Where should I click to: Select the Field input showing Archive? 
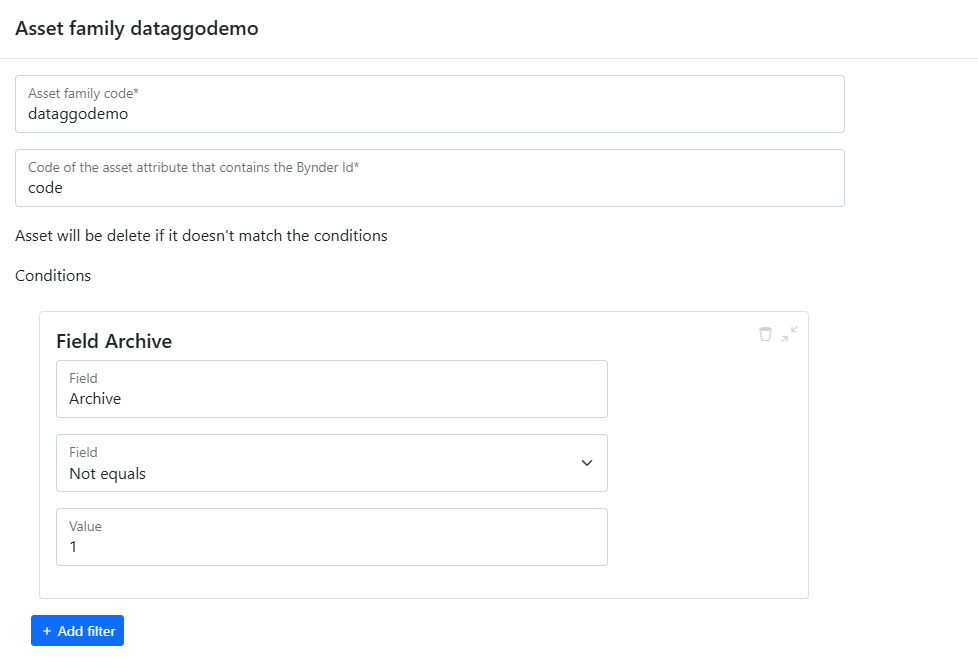click(332, 389)
